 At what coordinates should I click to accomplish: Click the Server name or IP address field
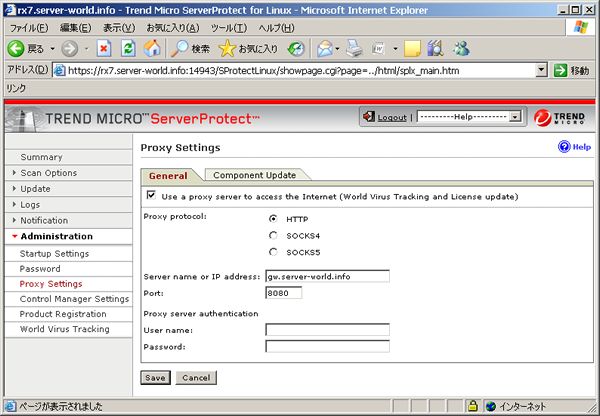coord(327,276)
